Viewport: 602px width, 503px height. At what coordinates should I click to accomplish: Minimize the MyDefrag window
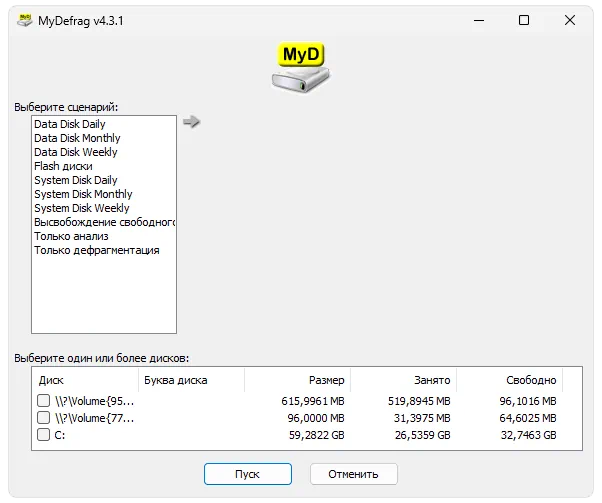tap(479, 20)
